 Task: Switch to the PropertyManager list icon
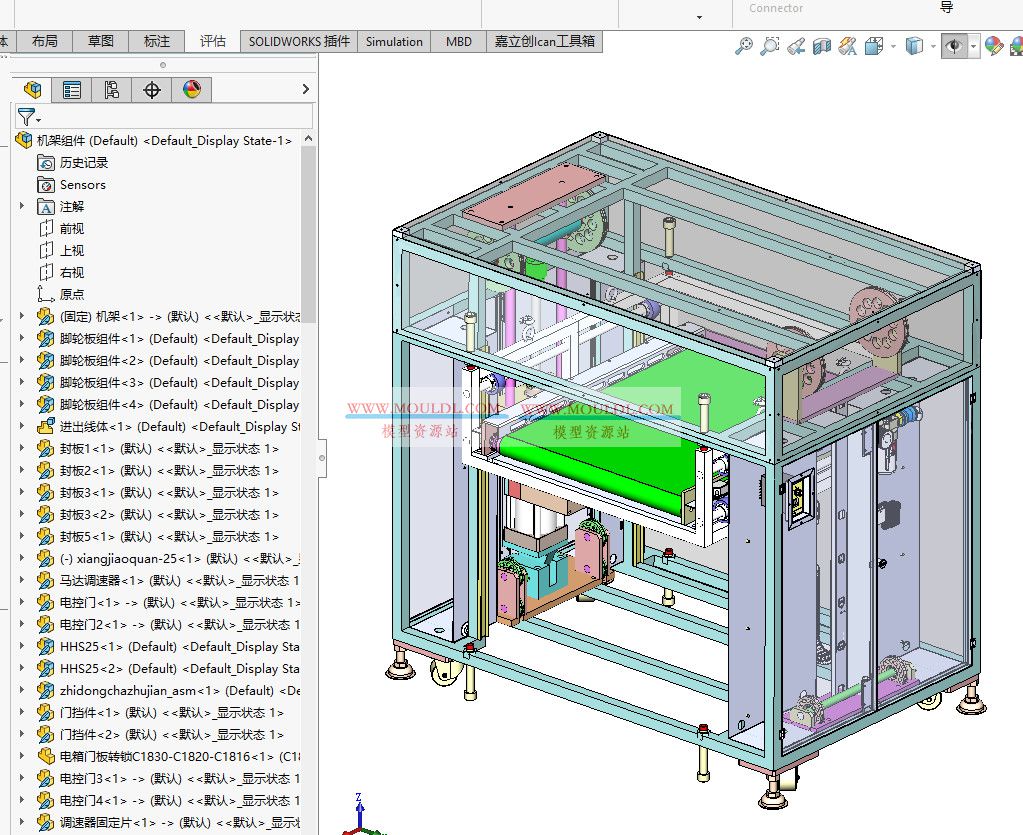tap(73, 89)
